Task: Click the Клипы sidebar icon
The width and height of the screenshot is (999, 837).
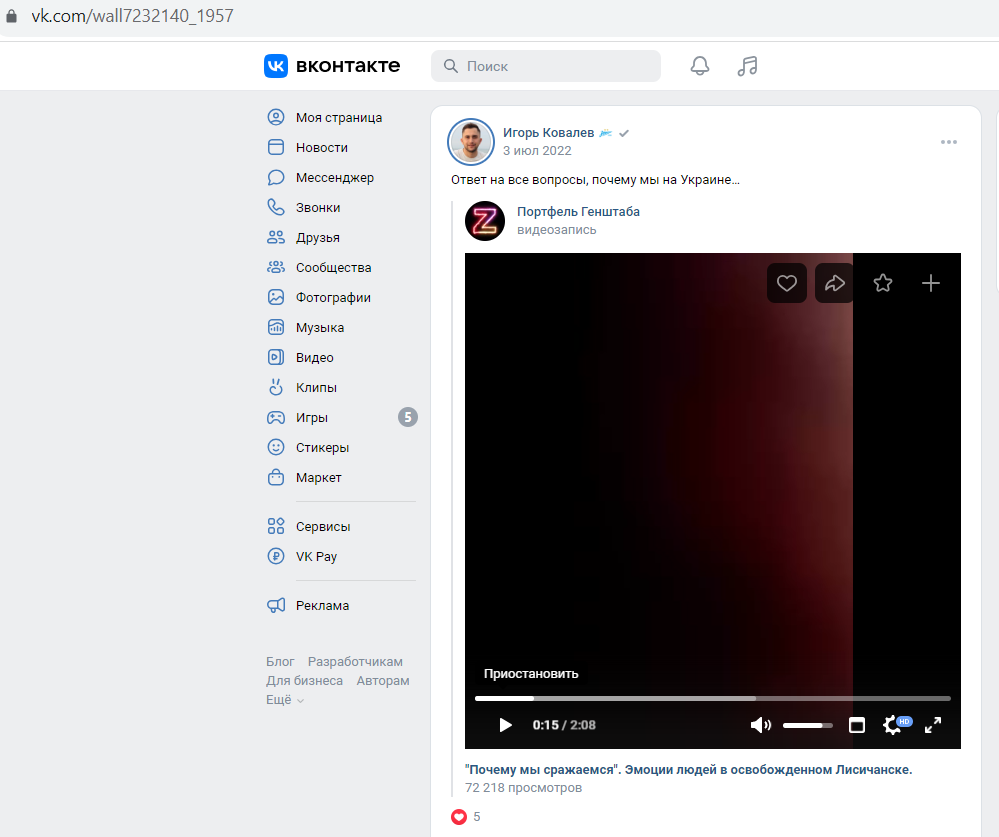Action: pos(276,387)
